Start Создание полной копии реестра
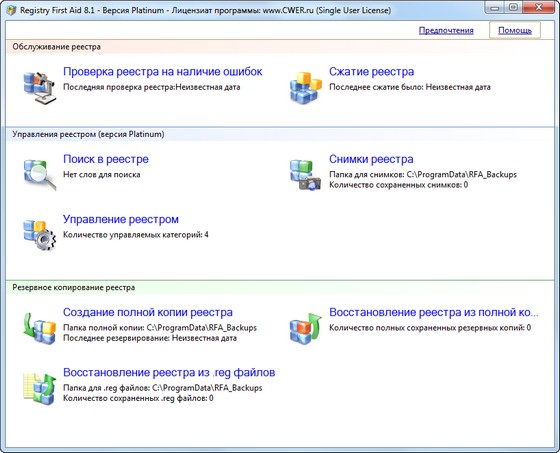This screenshot has height=453, width=560. point(148,312)
